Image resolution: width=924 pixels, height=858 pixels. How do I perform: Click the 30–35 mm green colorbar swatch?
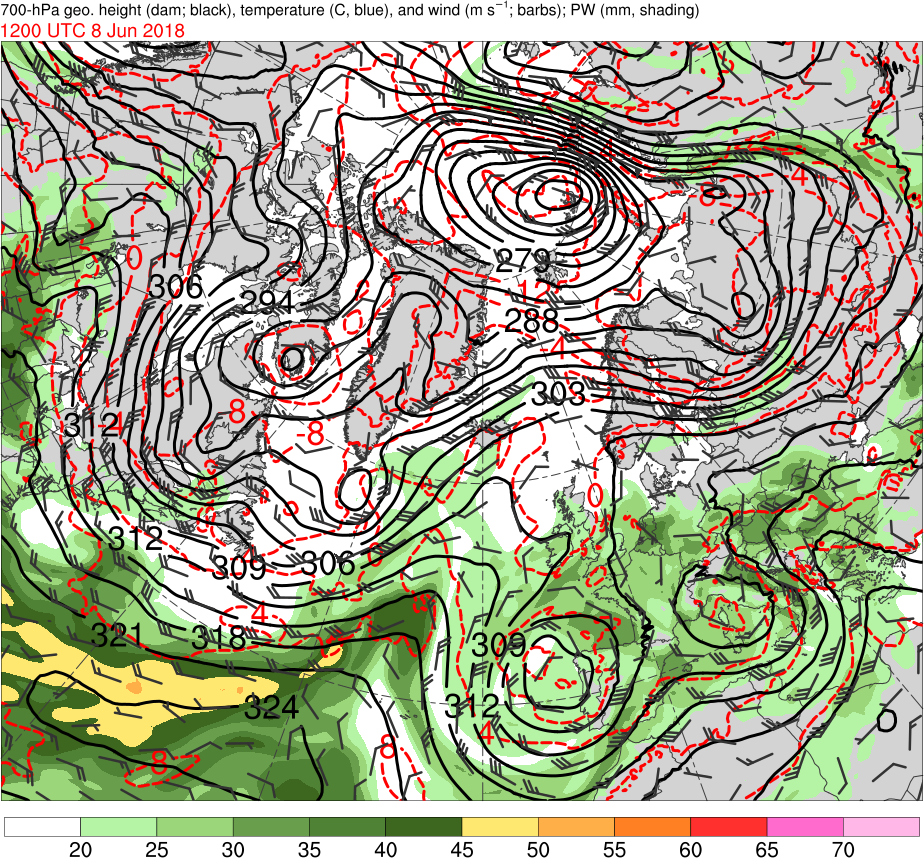271,827
